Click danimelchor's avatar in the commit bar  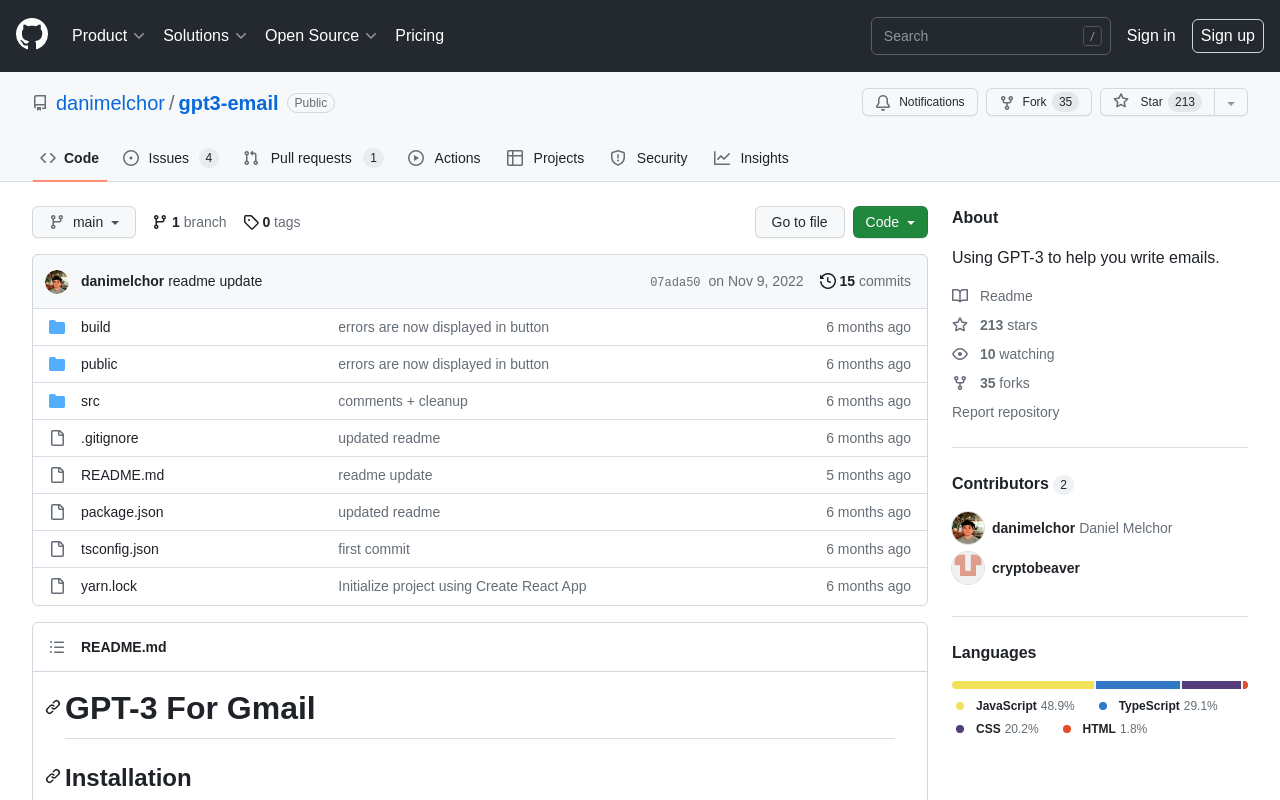coord(57,282)
